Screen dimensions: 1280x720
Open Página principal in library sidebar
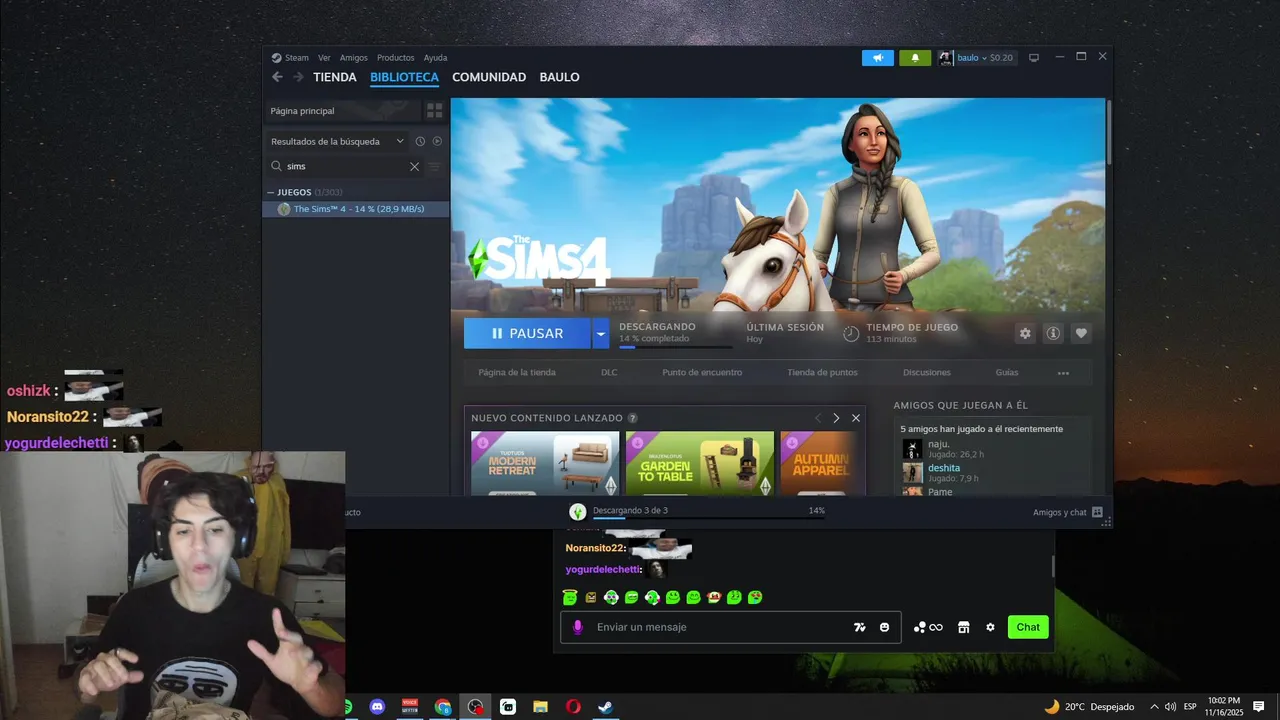point(342,111)
